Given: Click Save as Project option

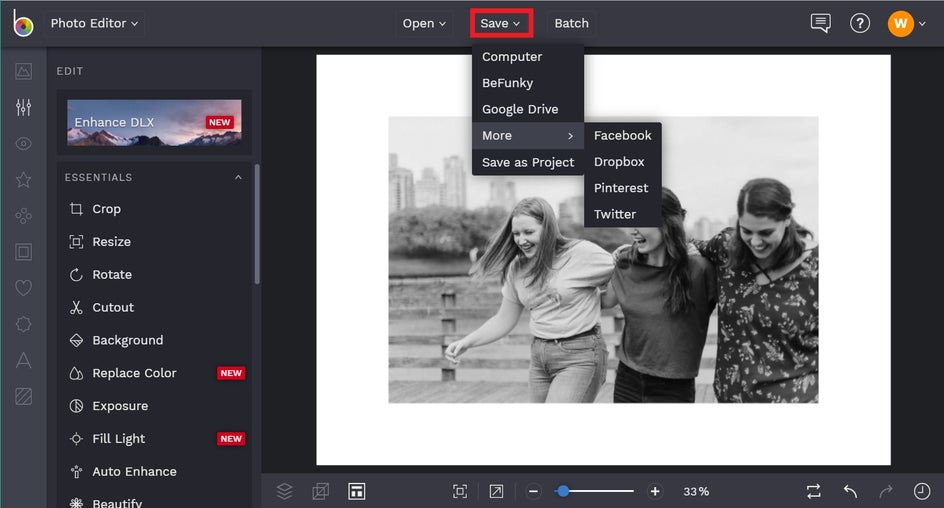Looking at the screenshot, I should point(528,162).
